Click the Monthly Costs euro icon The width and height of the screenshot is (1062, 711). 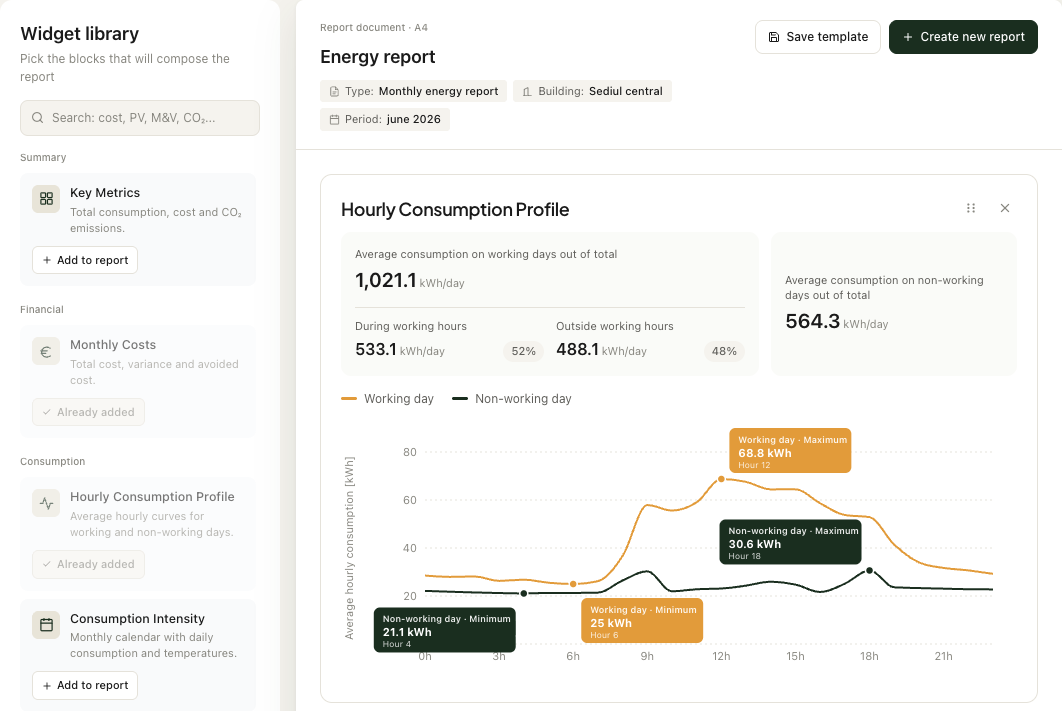pos(46,351)
